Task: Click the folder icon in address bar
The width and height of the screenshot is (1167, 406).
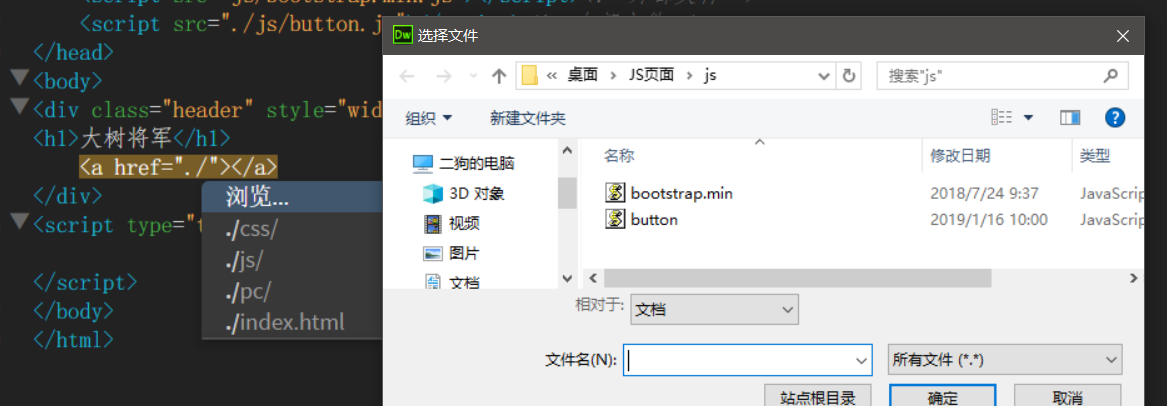Action: pyautogui.click(x=529, y=76)
